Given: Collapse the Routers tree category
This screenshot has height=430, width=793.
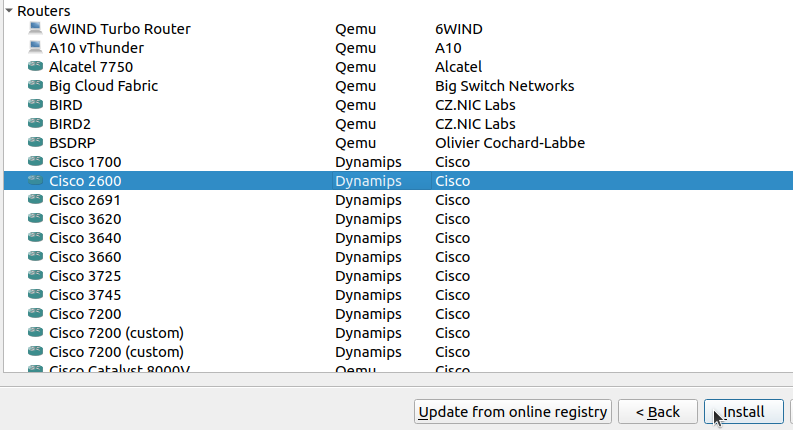Looking at the screenshot, I should point(9,11).
